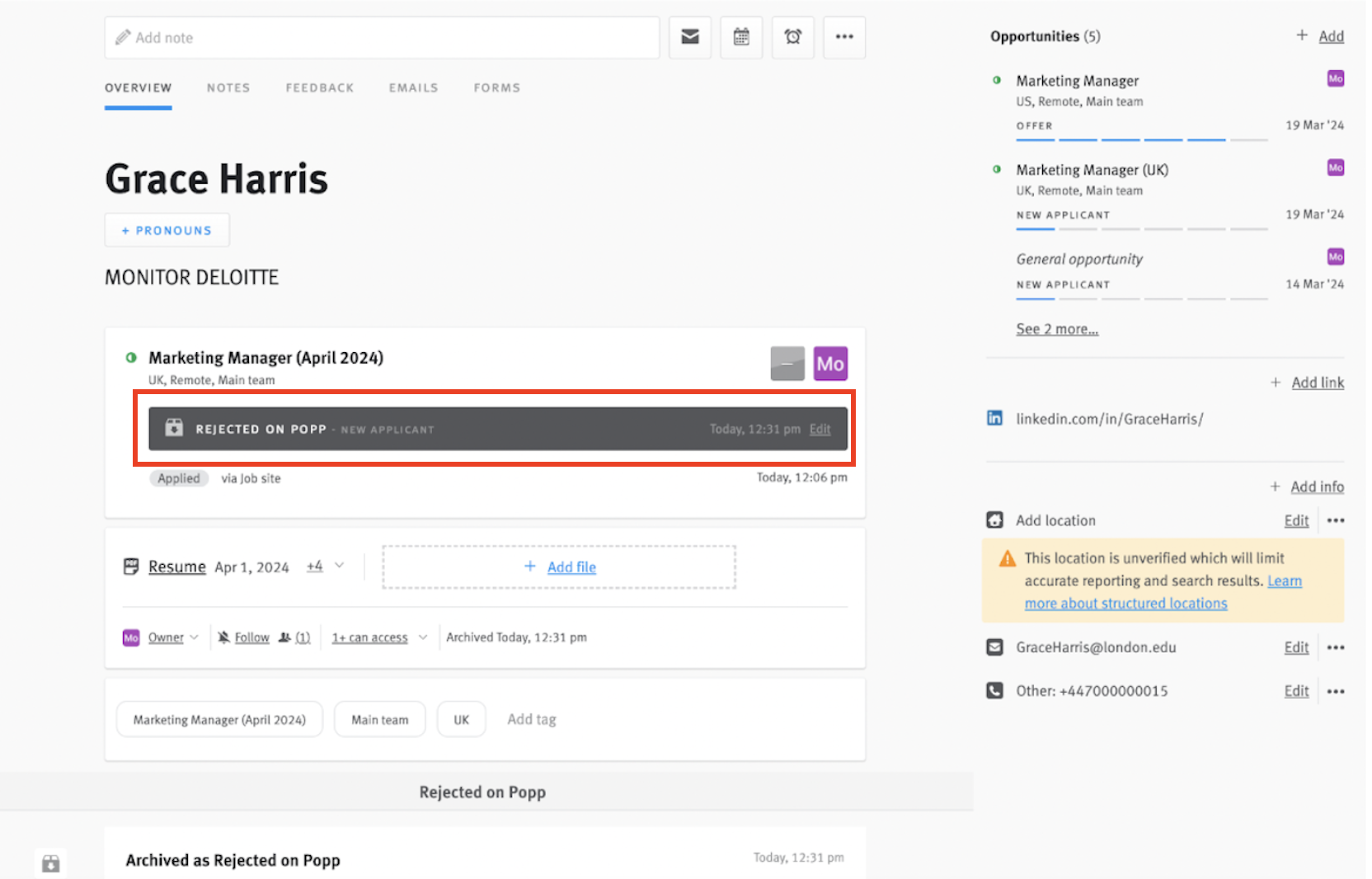Click the followers people icon near Follow
The image size is (1372, 879).
pos(285,637)
